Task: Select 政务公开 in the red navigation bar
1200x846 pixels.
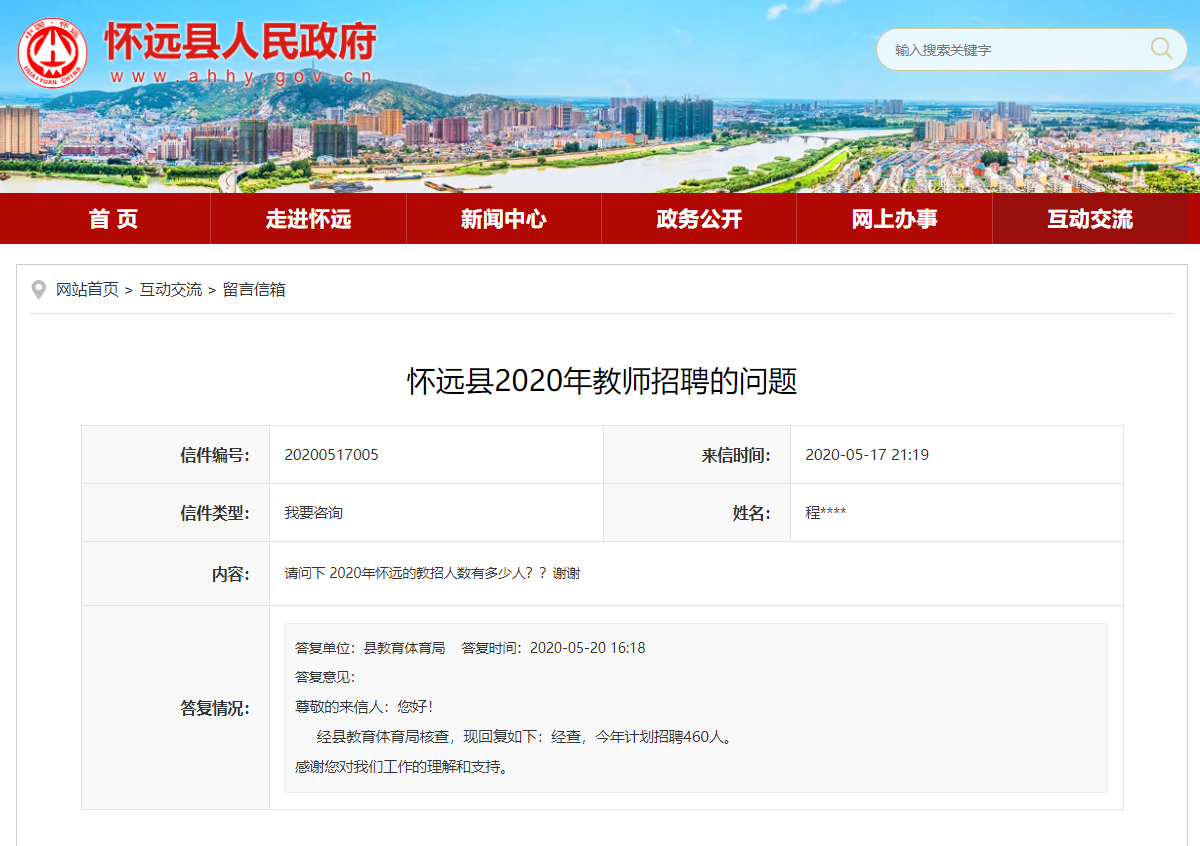Action: point(699,219)
